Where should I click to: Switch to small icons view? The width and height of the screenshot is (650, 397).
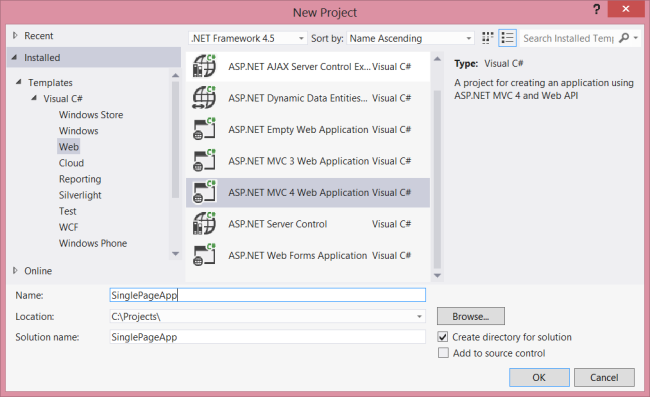(488, 38)
